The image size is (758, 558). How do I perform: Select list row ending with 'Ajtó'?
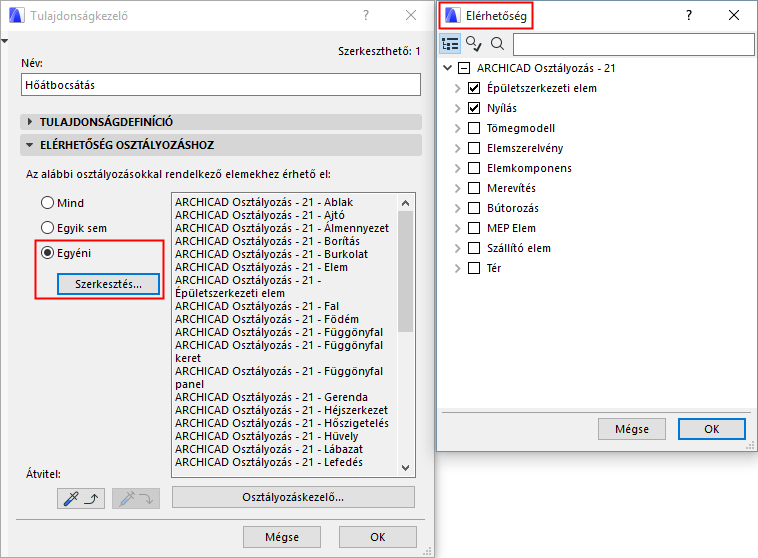tap(260, 215)
